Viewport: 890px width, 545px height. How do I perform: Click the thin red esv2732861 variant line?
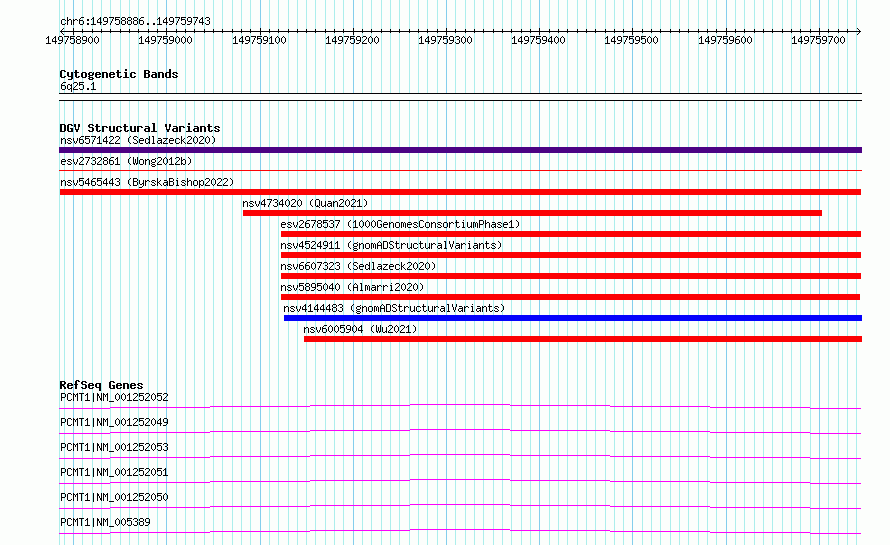pos(460,170)
